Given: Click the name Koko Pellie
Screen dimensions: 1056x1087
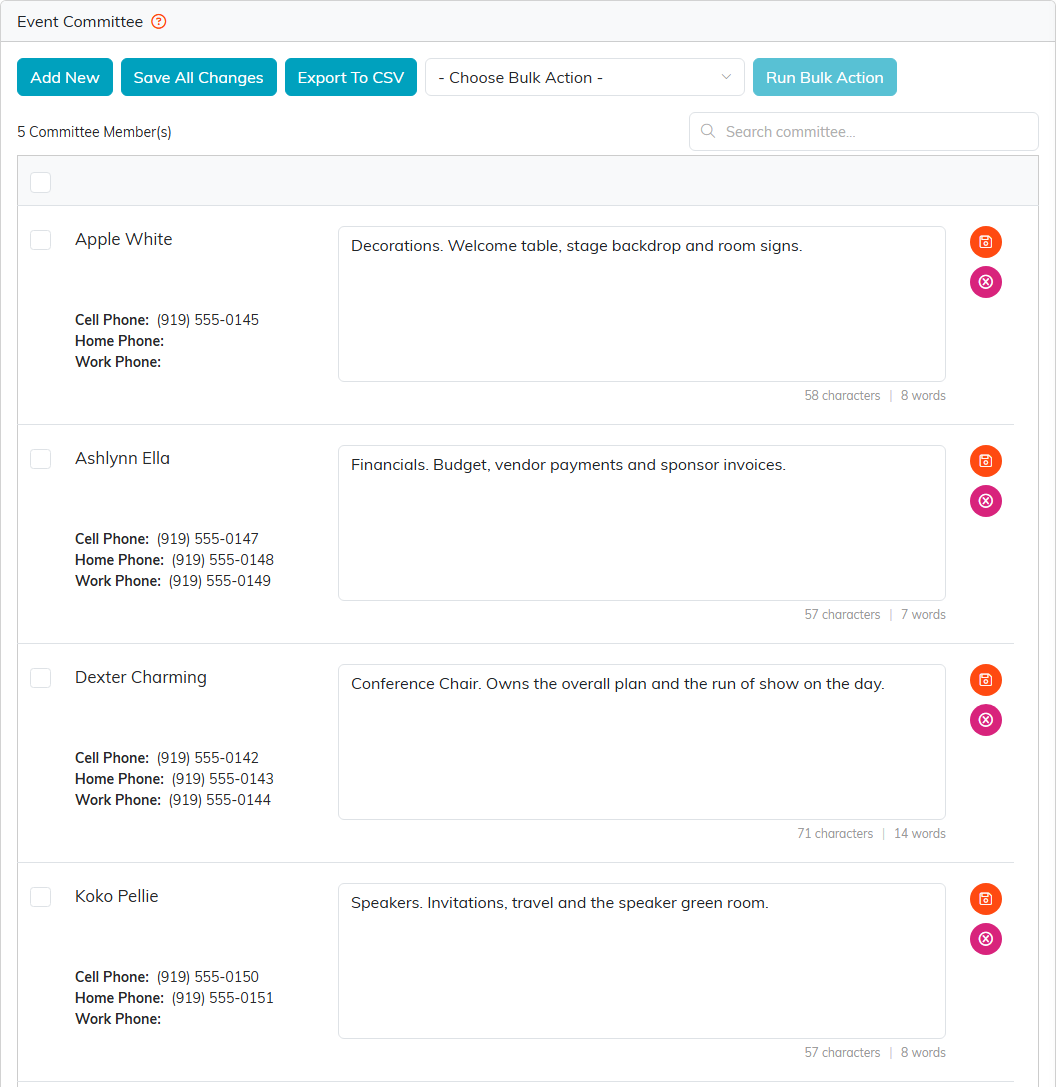Looking at the screenshot, I should tap(116, 896).
